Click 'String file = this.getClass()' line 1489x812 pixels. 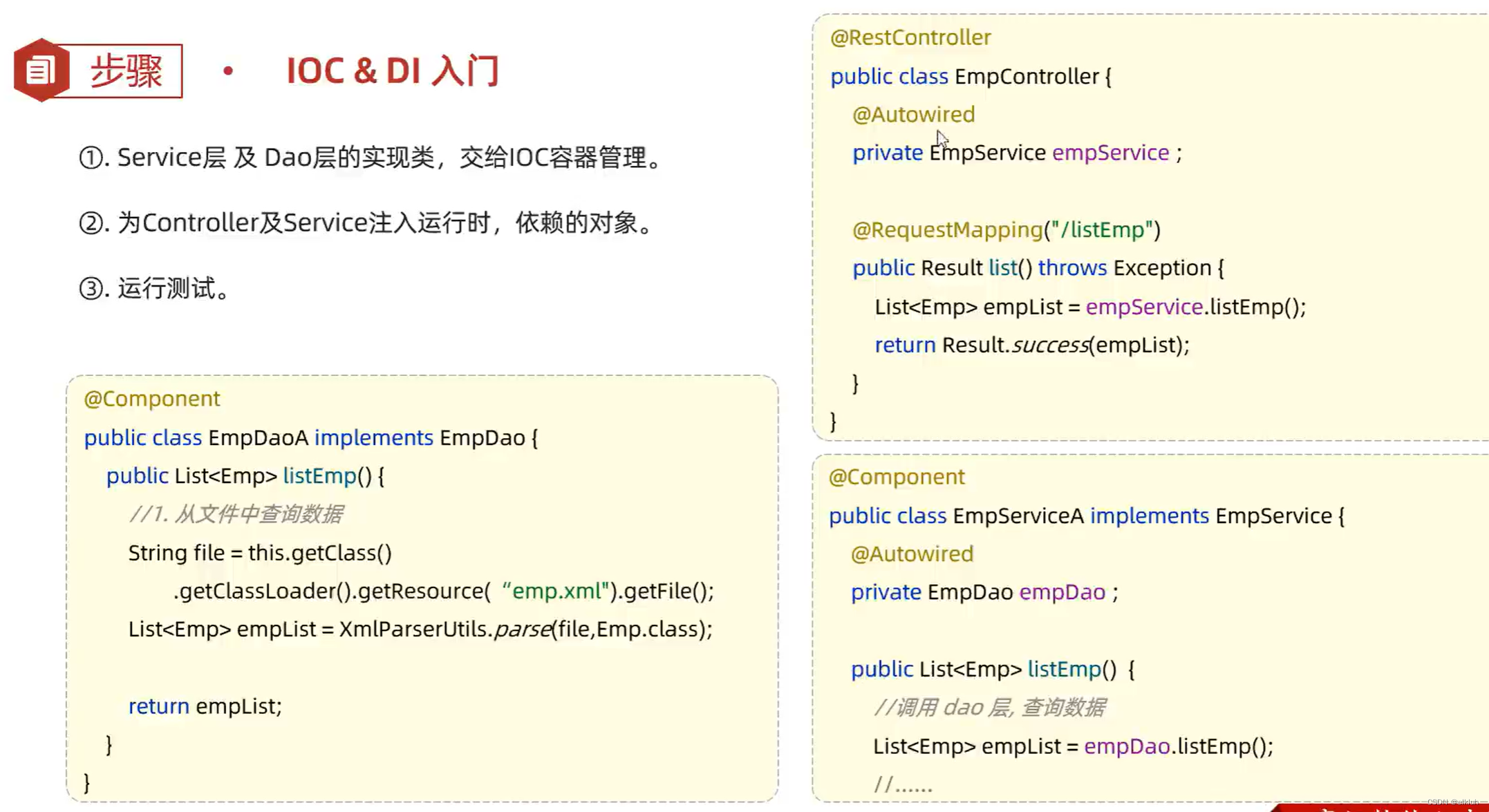pos(260,553)
